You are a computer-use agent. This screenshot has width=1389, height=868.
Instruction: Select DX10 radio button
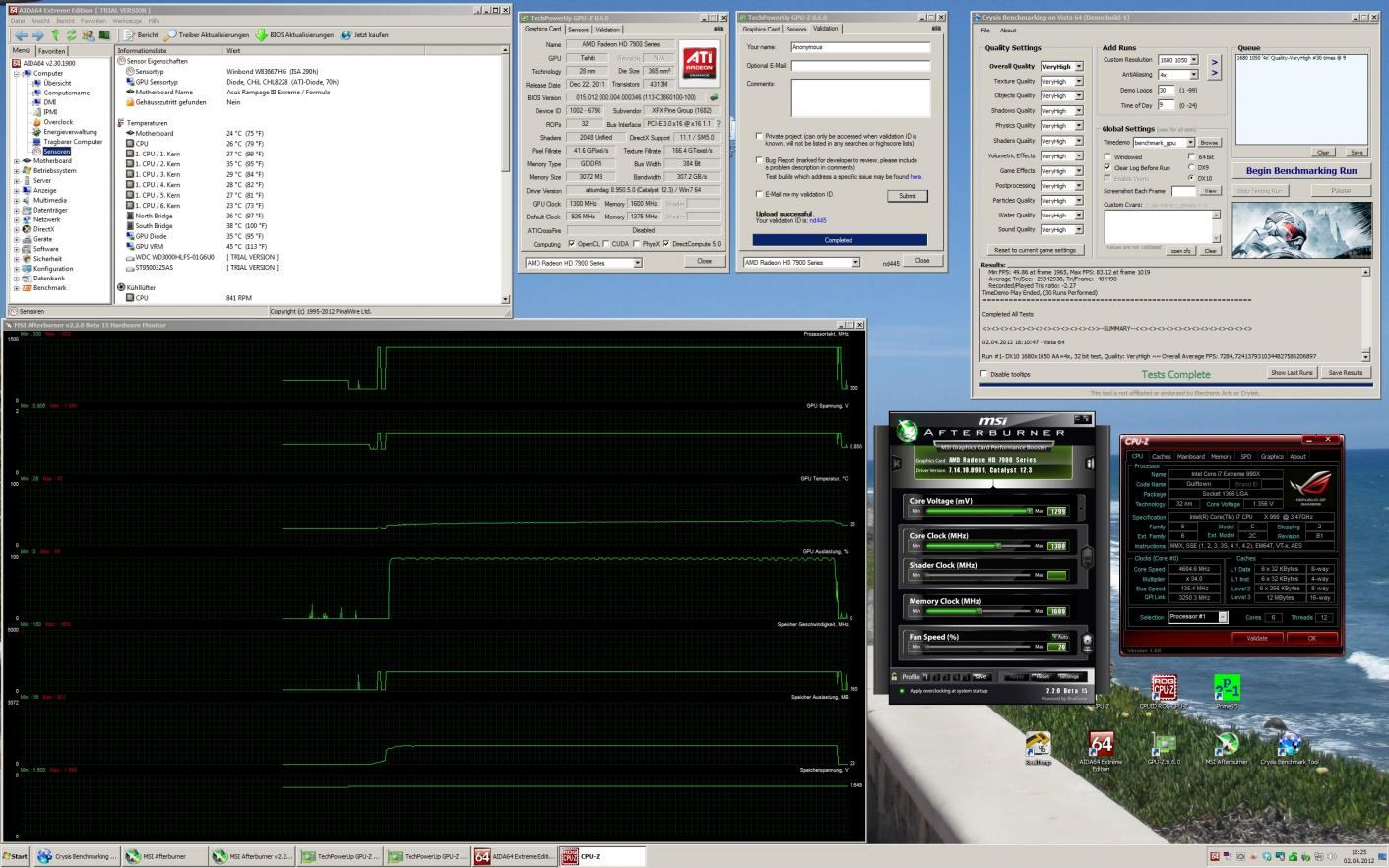pyautogui.click(x=1192, y=178)
